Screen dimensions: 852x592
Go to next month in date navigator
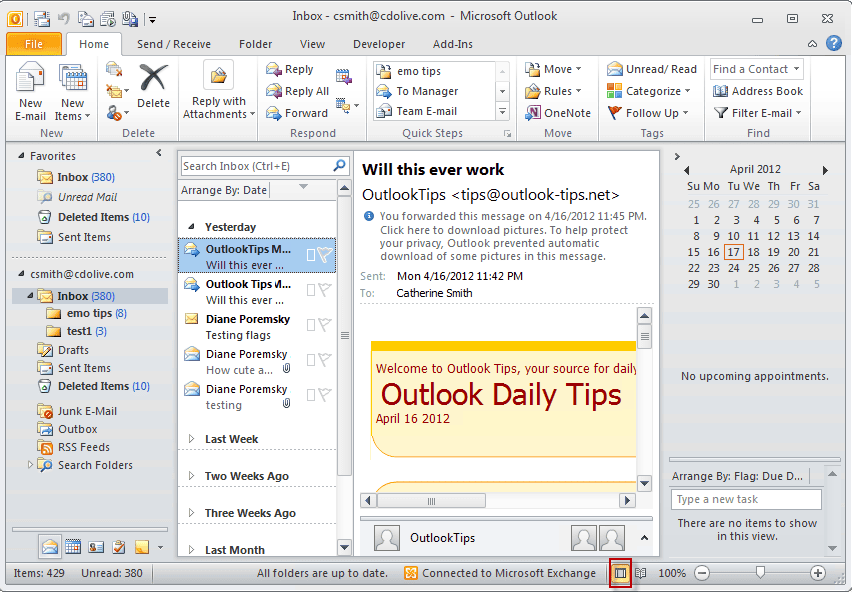click(x=825, y=170)
